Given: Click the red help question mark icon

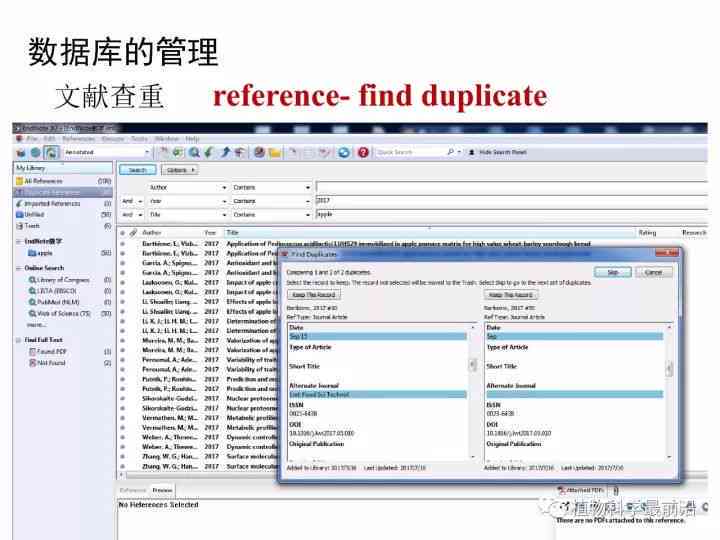Looking at the screenshot, I should (x=363, y=152).
